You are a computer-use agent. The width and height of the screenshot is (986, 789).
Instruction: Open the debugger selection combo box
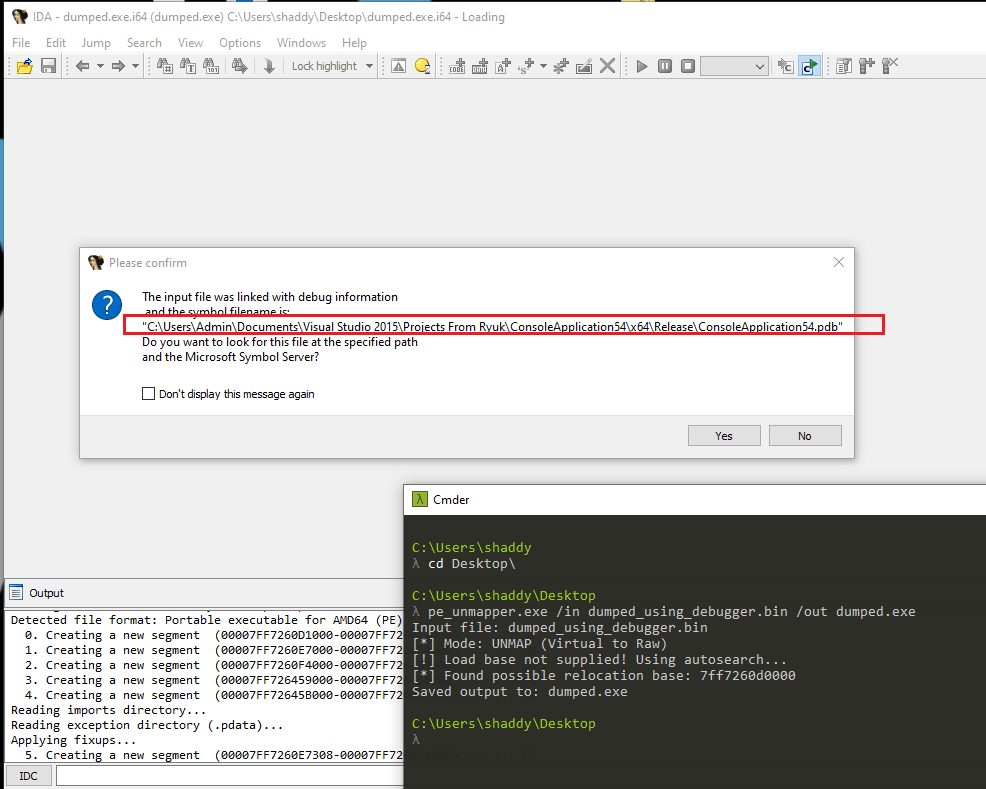coord(734,66)
